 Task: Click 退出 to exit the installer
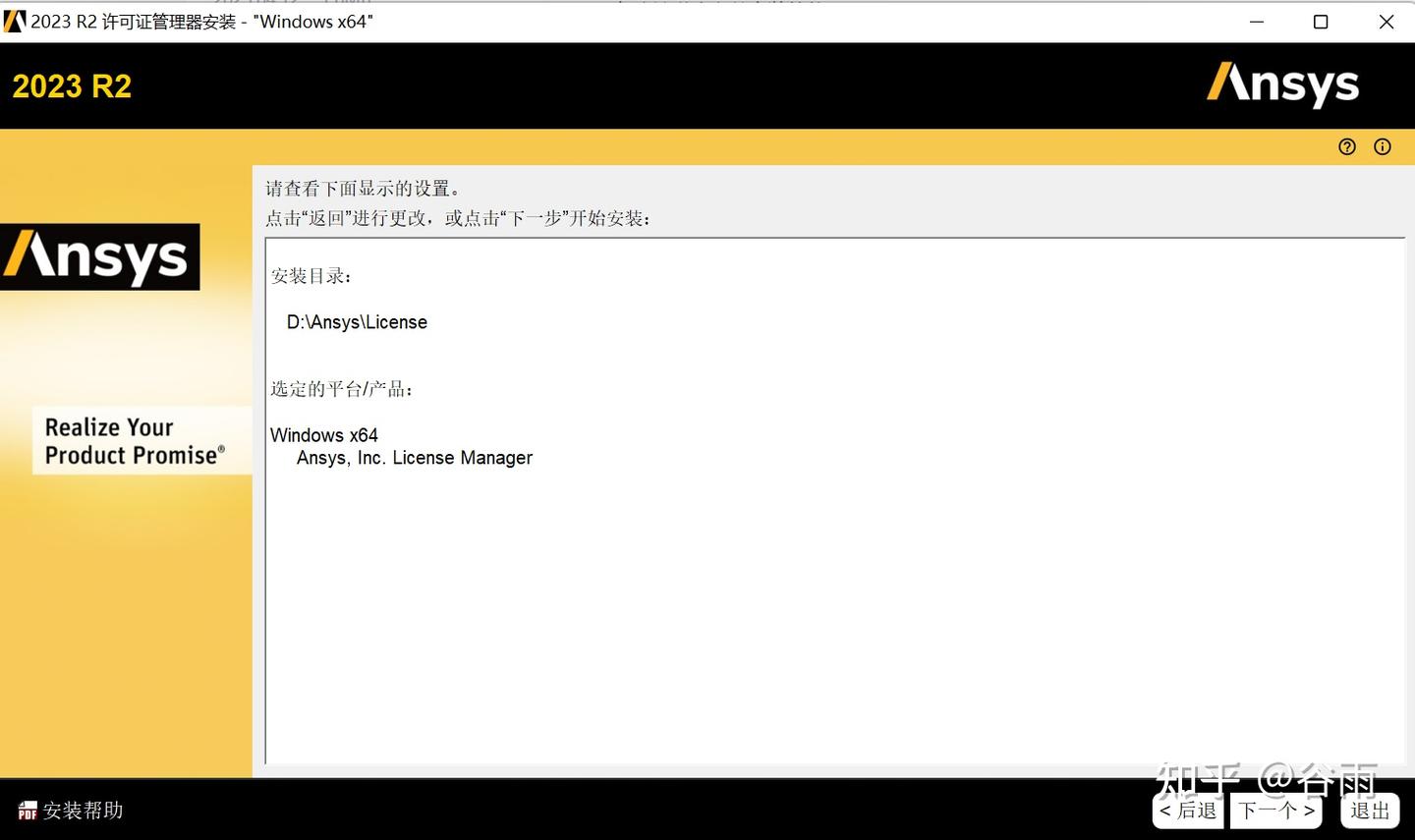point(1369,811)
